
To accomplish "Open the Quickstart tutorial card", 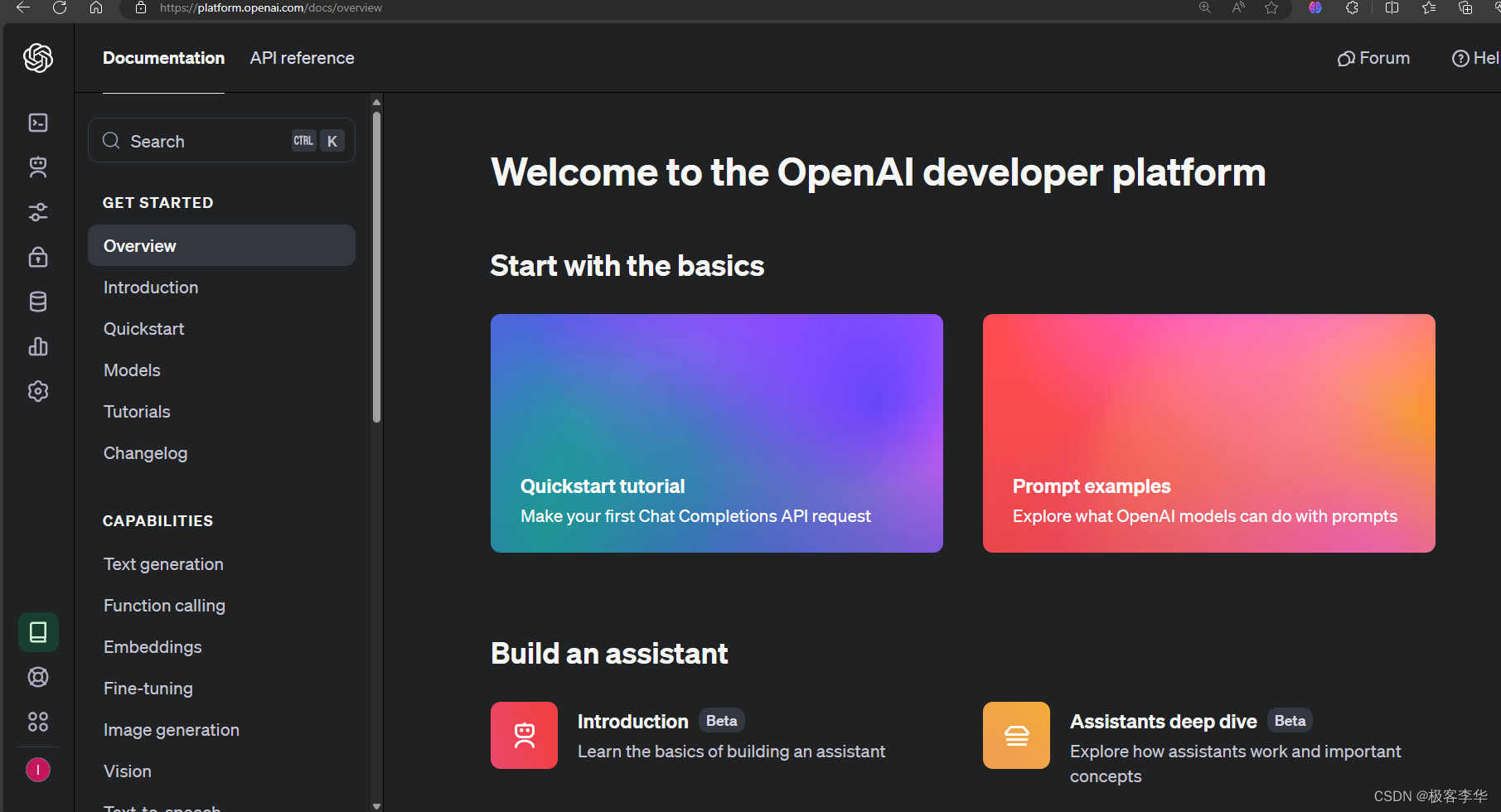I will coord(716,433).
